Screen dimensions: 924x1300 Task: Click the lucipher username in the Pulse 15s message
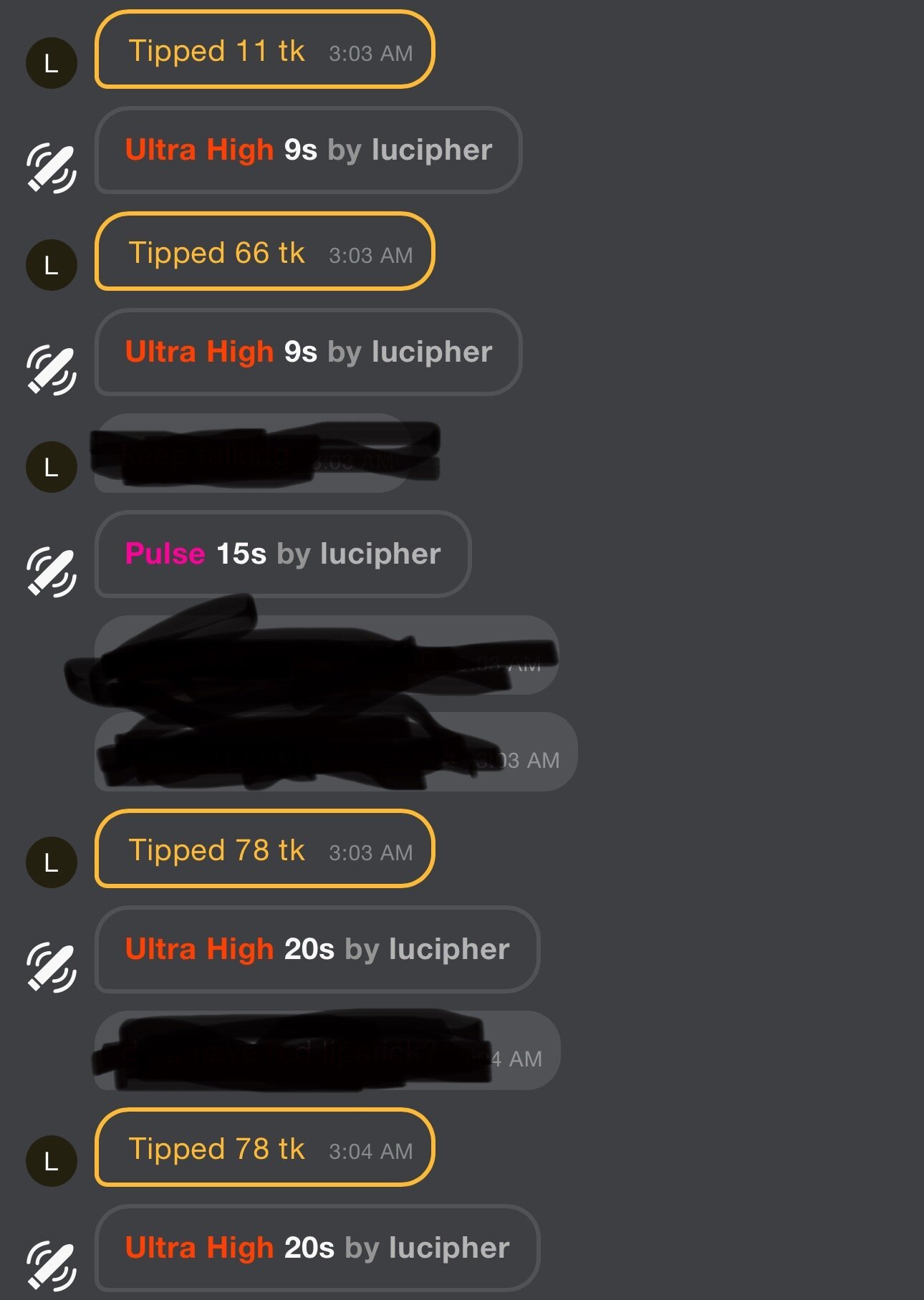tap(380, 554)
